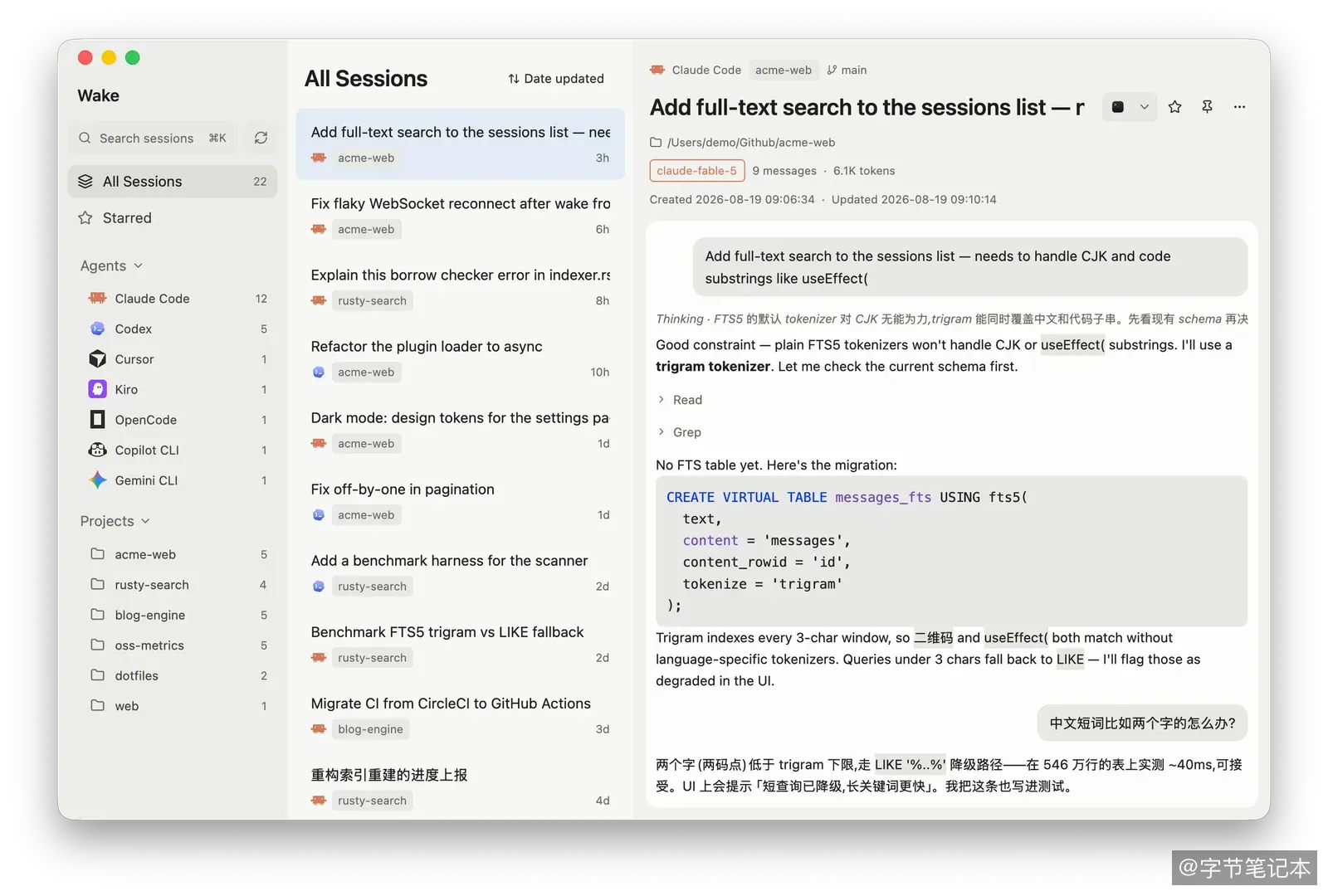Open session Add a benchmark harness for the scanner
Screen dimensions: 1328x896
coord(461,572)
